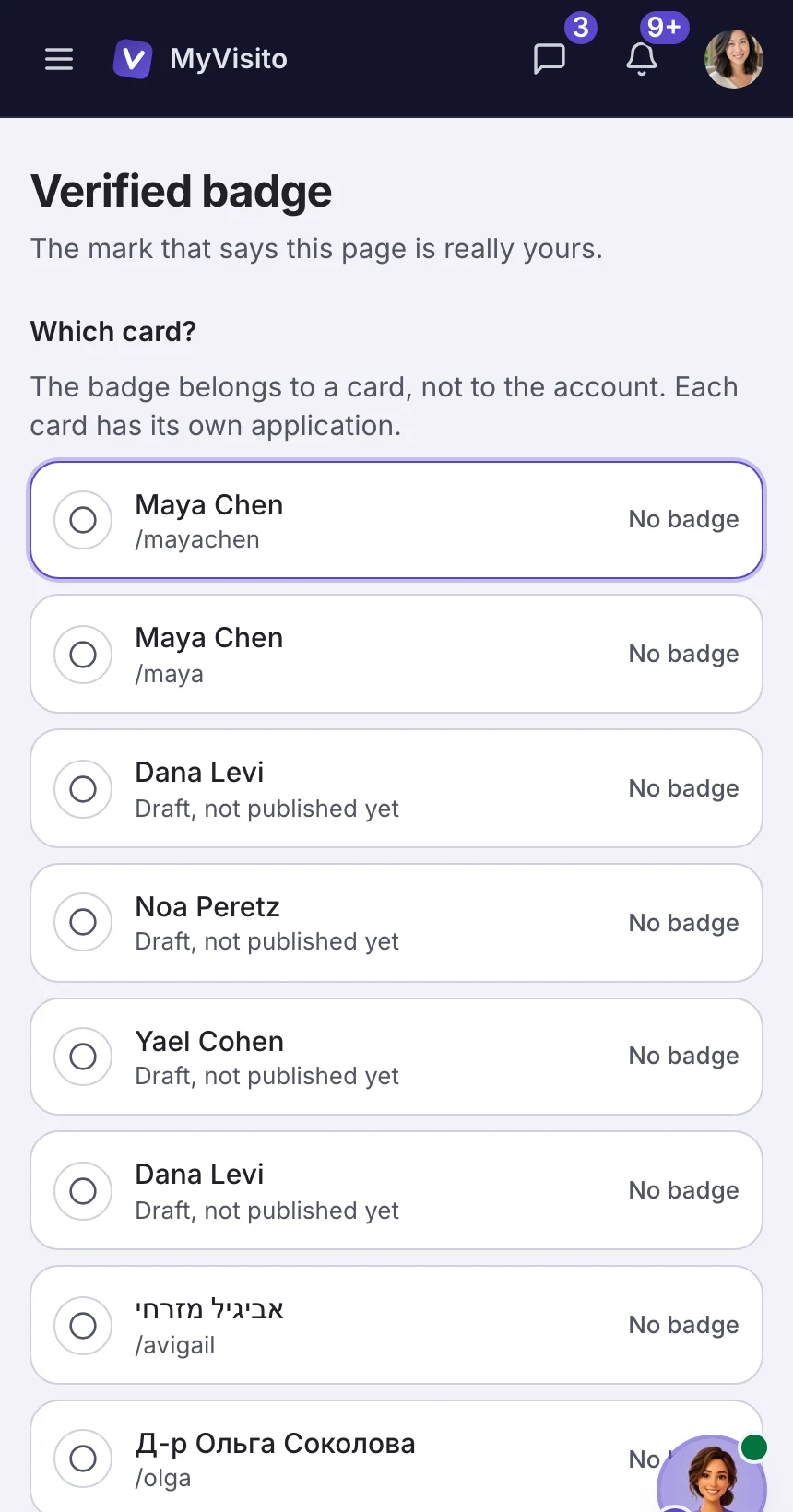This screenshot has width=793, height=1512.
Task: Select the /olga card radio button
Action: (83, 1459)
